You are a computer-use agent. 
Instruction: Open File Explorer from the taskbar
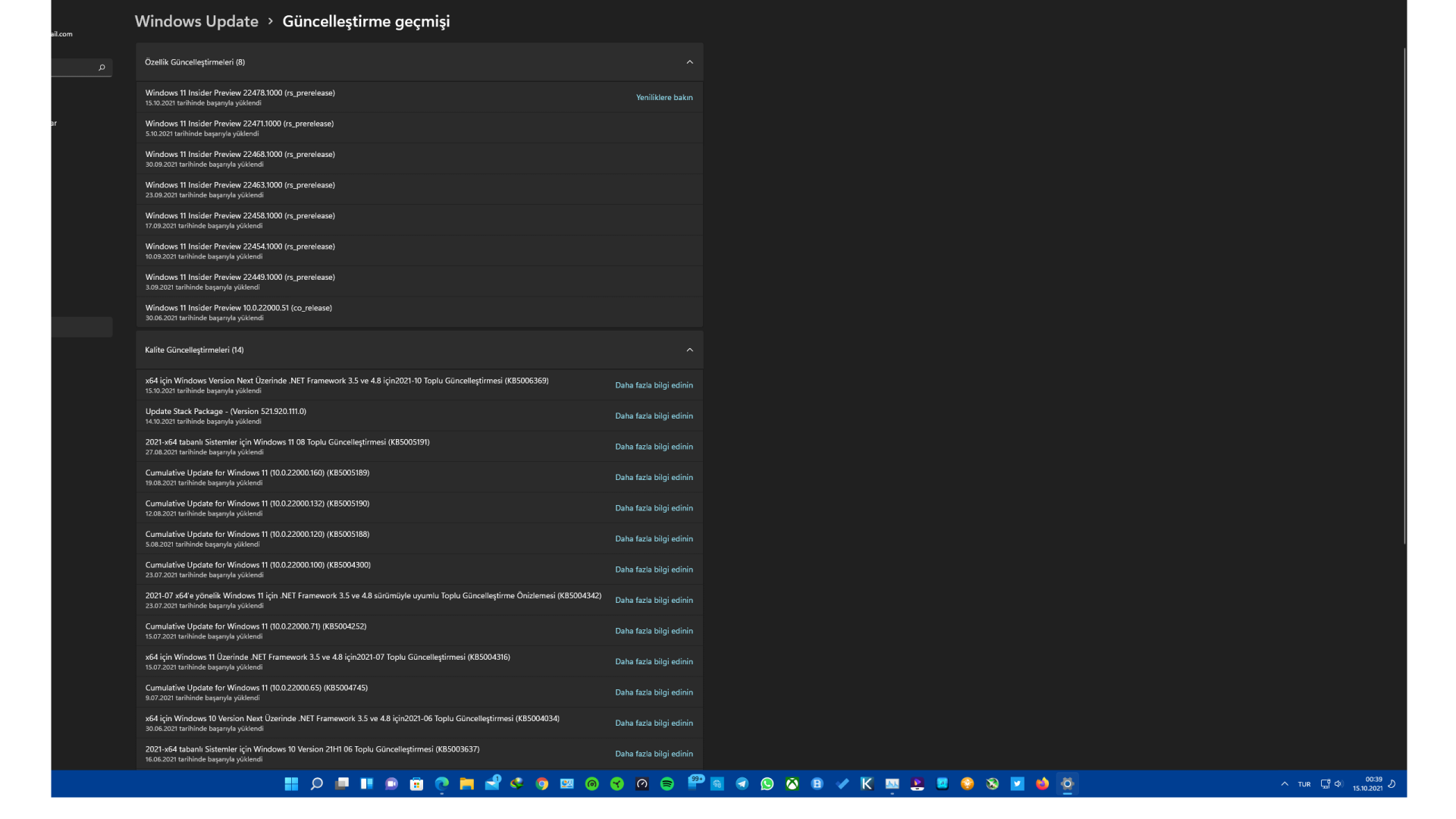click(x=466, y=784)
